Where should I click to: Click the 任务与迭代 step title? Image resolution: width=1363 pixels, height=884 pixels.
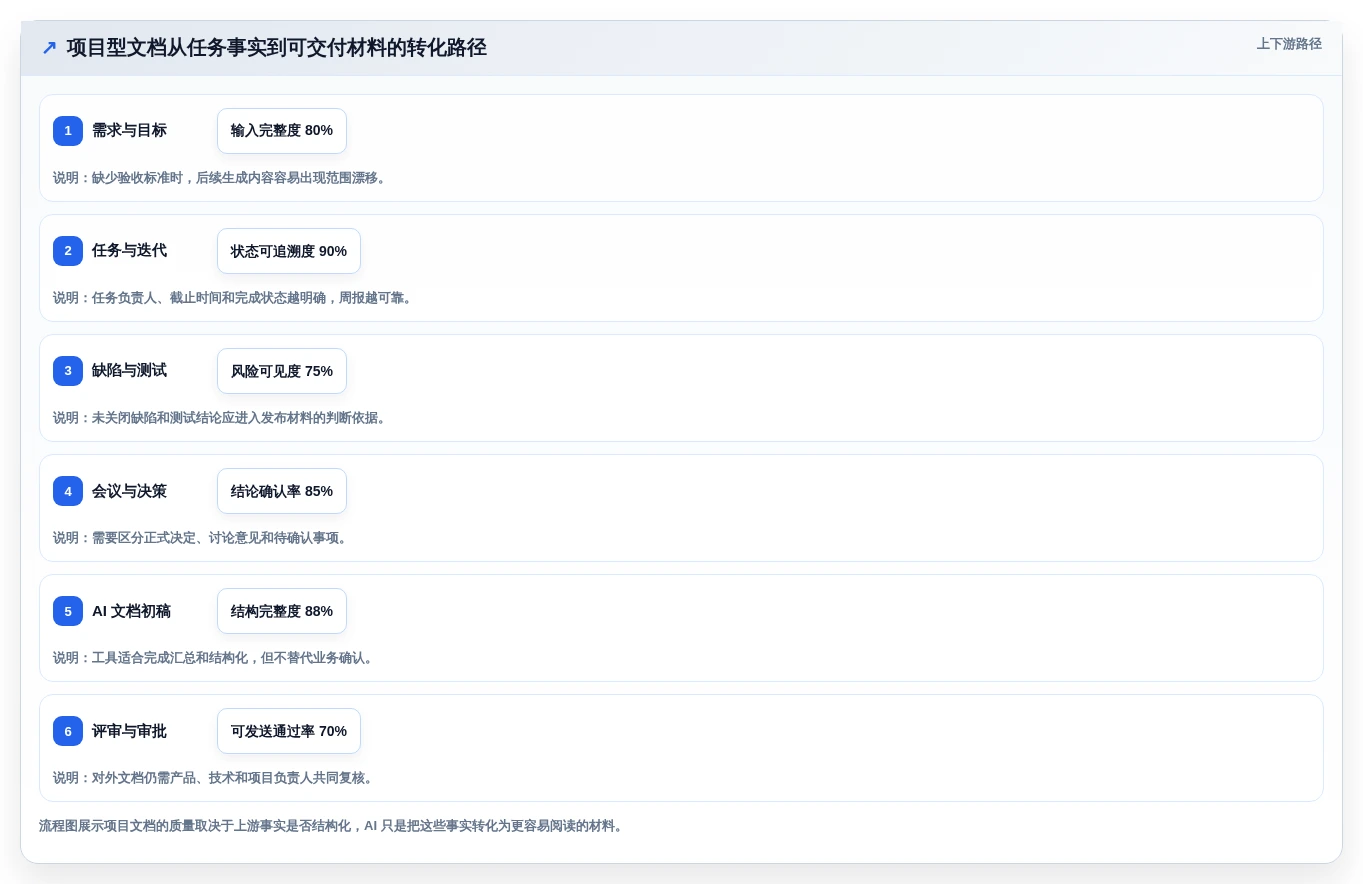click(x=129, y=251)
